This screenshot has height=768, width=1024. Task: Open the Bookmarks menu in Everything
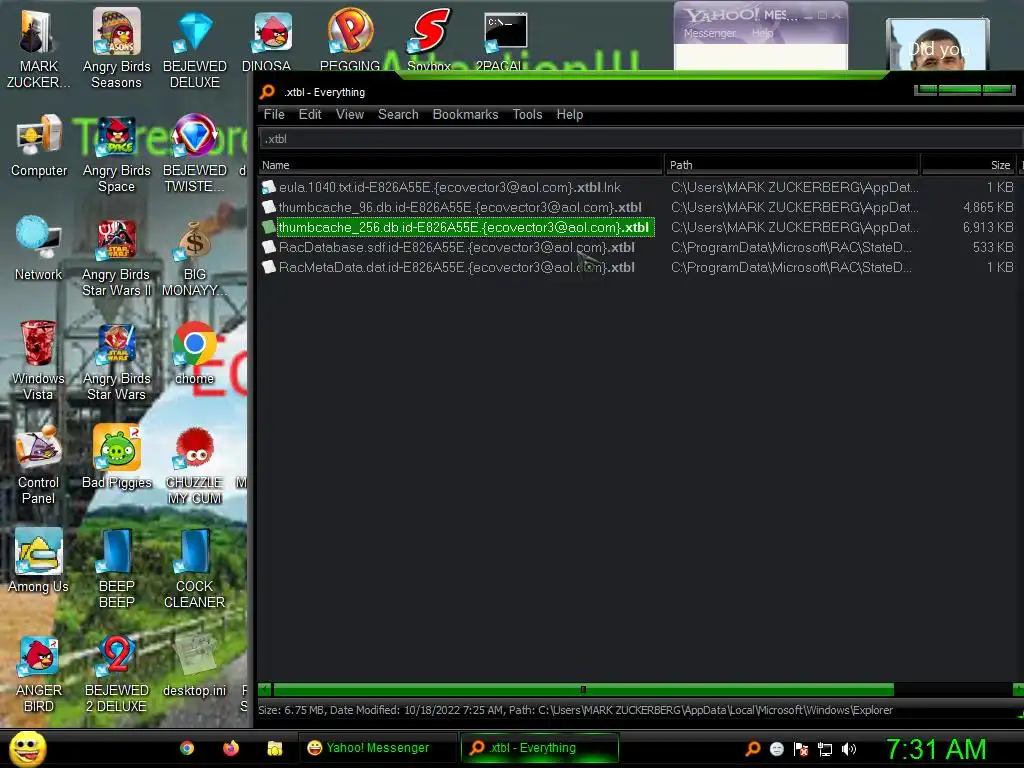[x=465, y=114]
